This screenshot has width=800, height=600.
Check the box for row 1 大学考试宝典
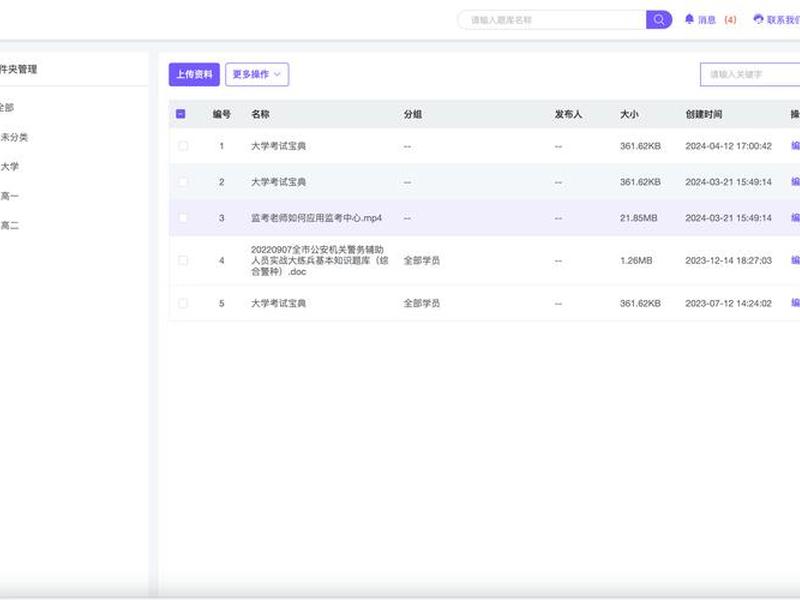click(x=183, y=146)
